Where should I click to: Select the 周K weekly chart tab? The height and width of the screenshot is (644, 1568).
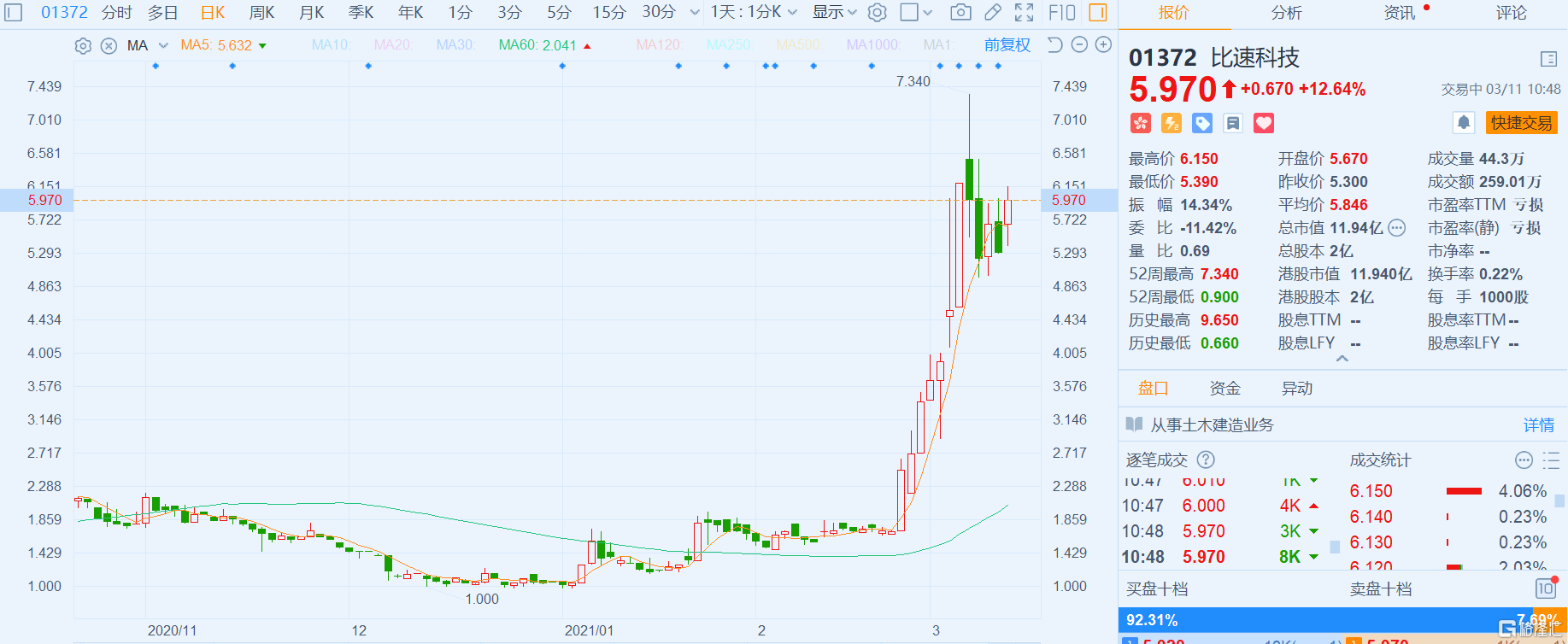pyautogui.click(x=261, y=12)
